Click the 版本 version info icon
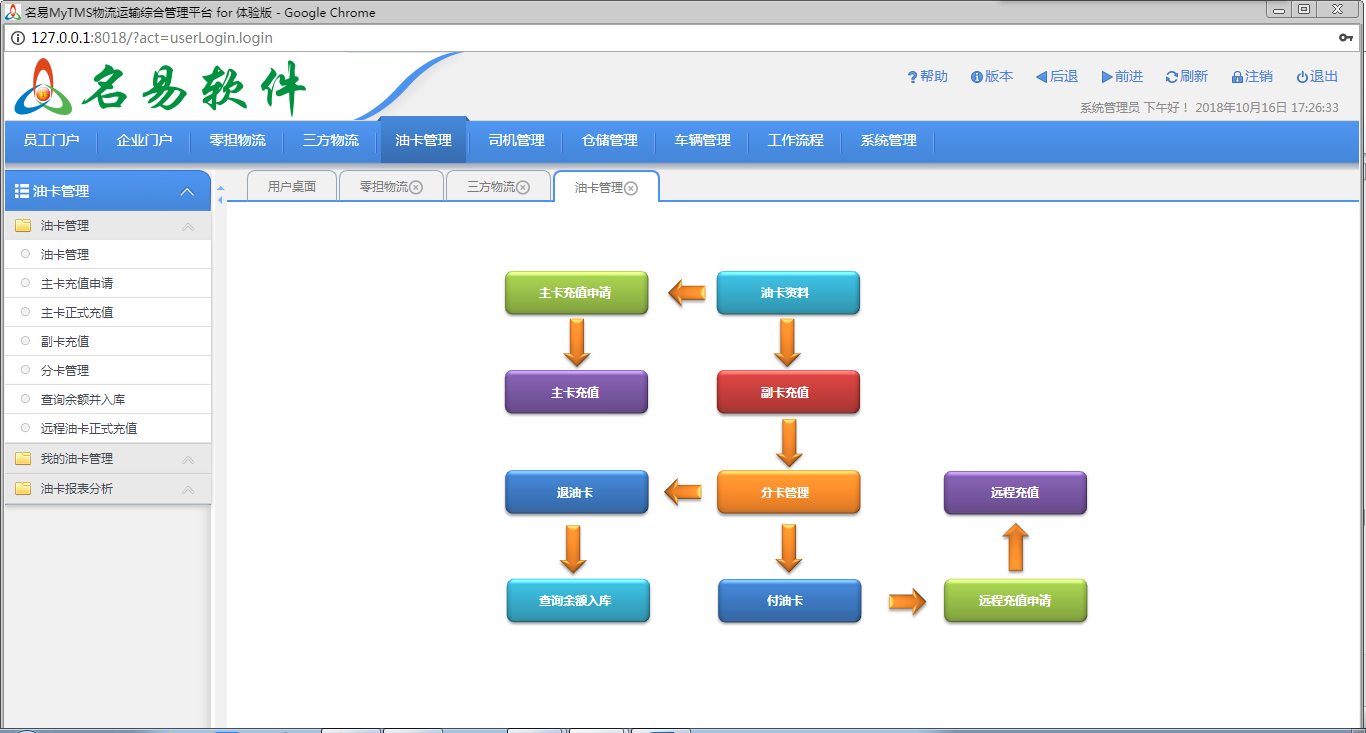This screenshot has width=1366, height=733. point(976,77)
